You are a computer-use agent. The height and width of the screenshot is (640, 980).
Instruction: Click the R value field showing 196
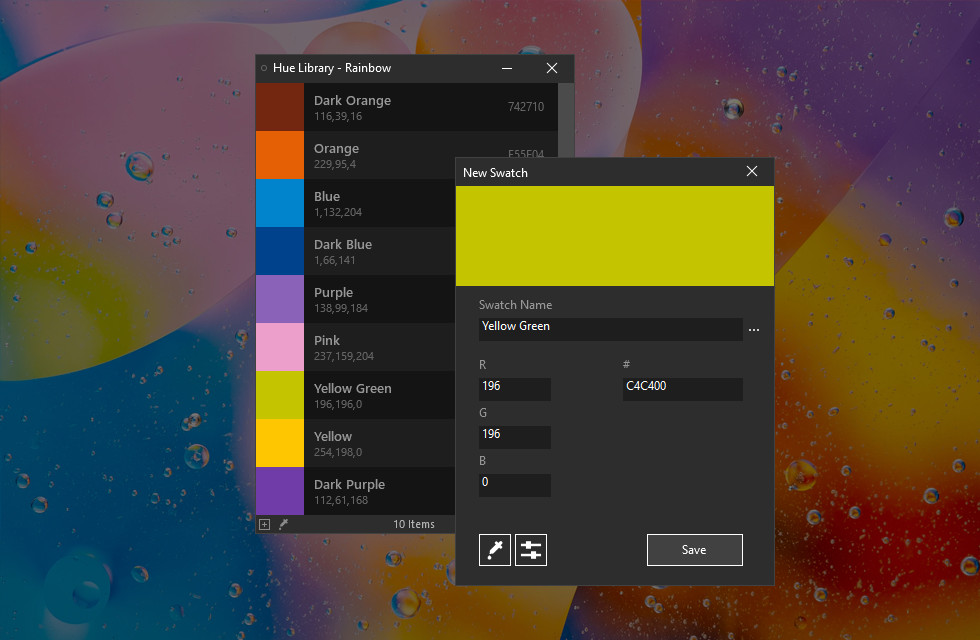click(514, 389)
